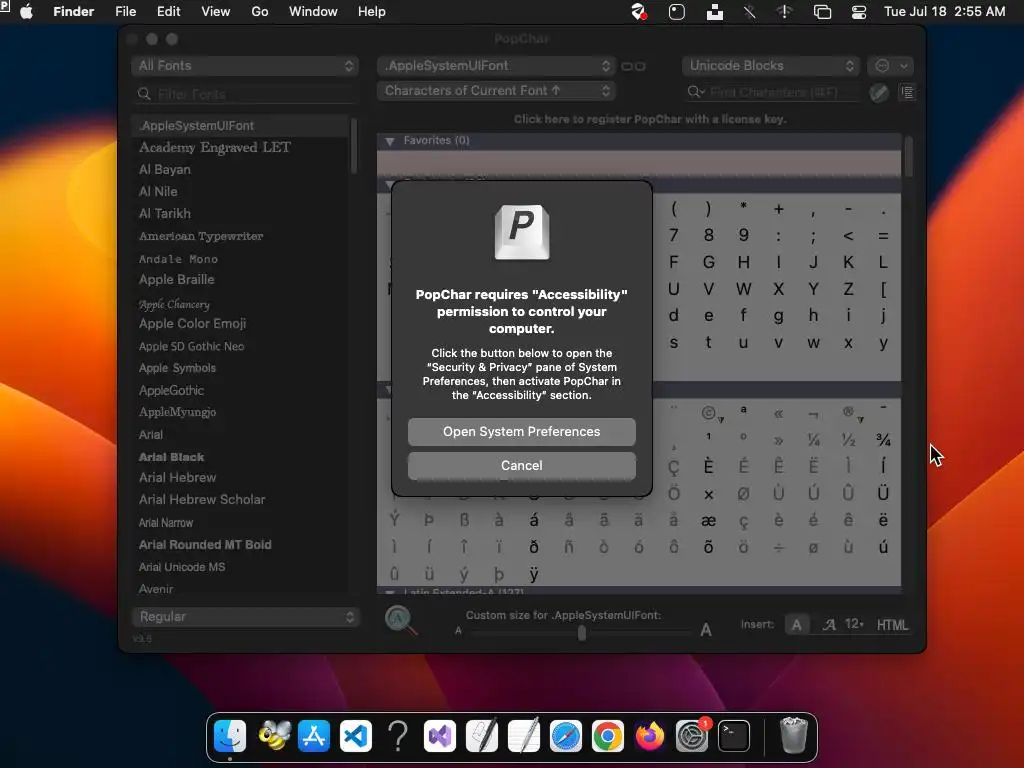Open the View menu

point(216,12)
